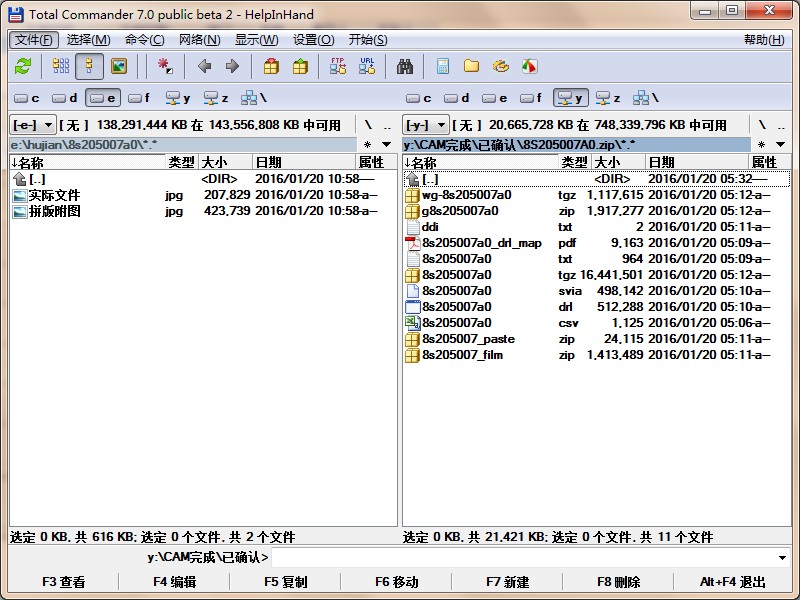Select drive c in left panel

coord(27,98)
